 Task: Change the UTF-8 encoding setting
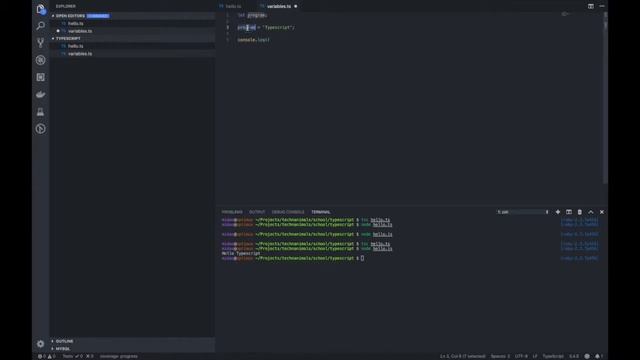(x=521, y=356)
